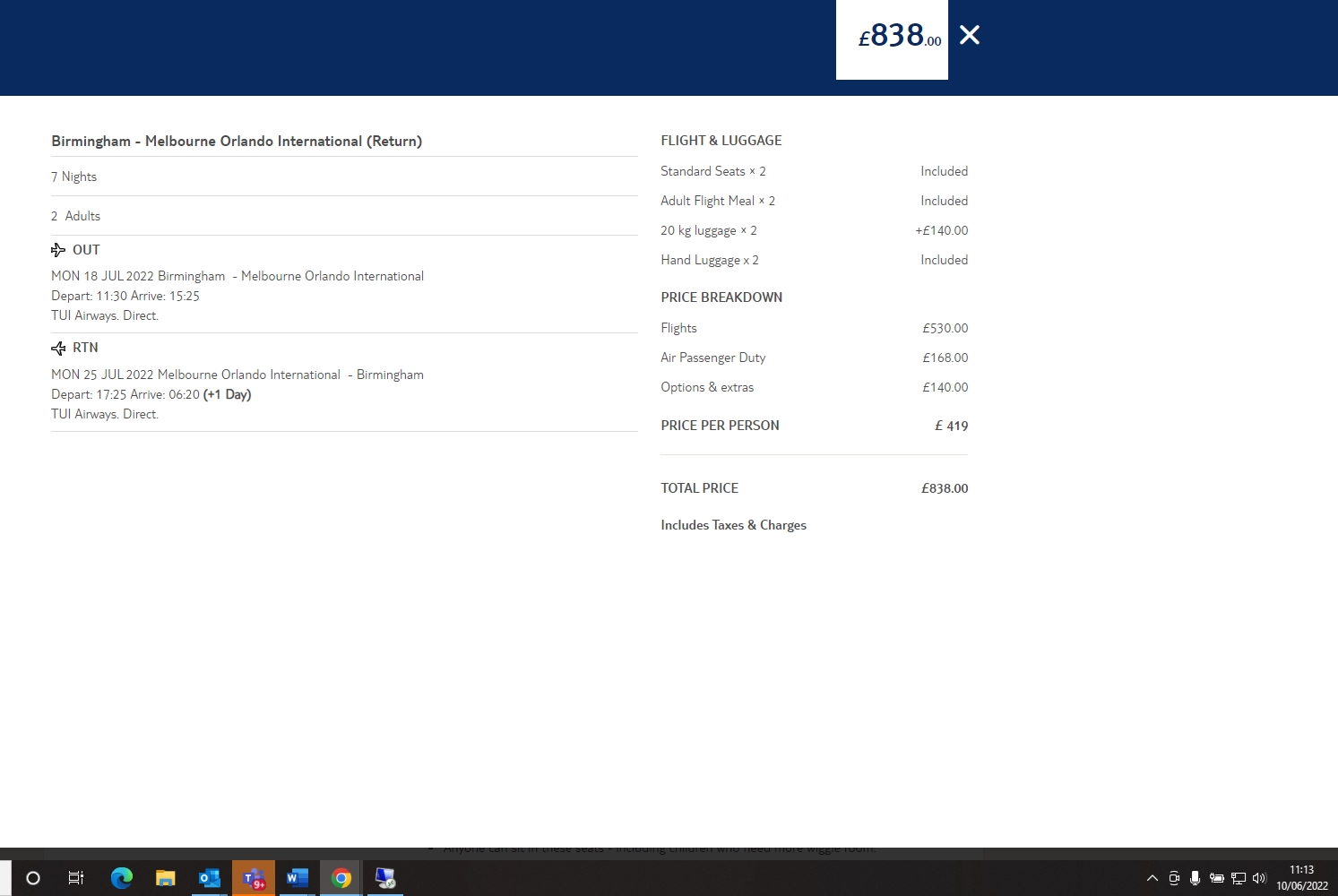Viewport: 1338px width, 896px height.
Task: Click 'TUI Airways. Direct.' under the outbound flight
Action: [x=105, y=315]
